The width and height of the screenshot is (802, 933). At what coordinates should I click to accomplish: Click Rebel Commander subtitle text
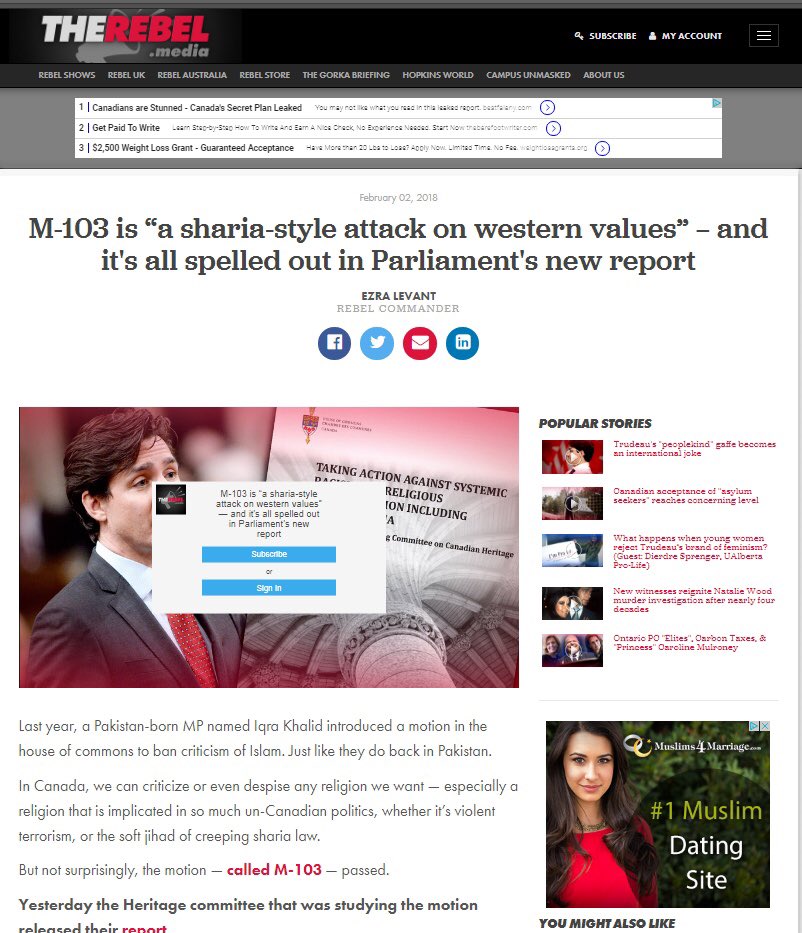point(399,309)
